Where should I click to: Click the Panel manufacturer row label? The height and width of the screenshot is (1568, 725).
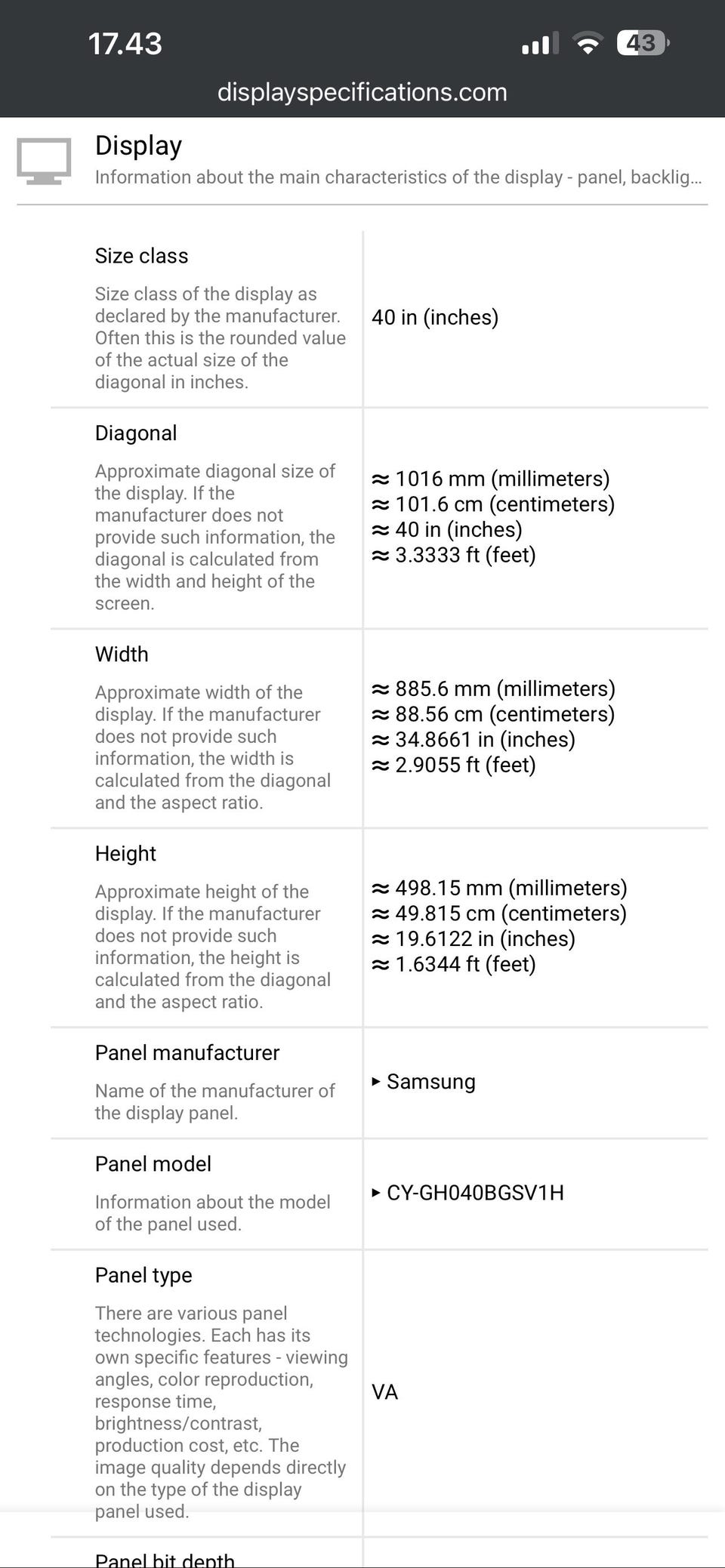click(187, 1053)
